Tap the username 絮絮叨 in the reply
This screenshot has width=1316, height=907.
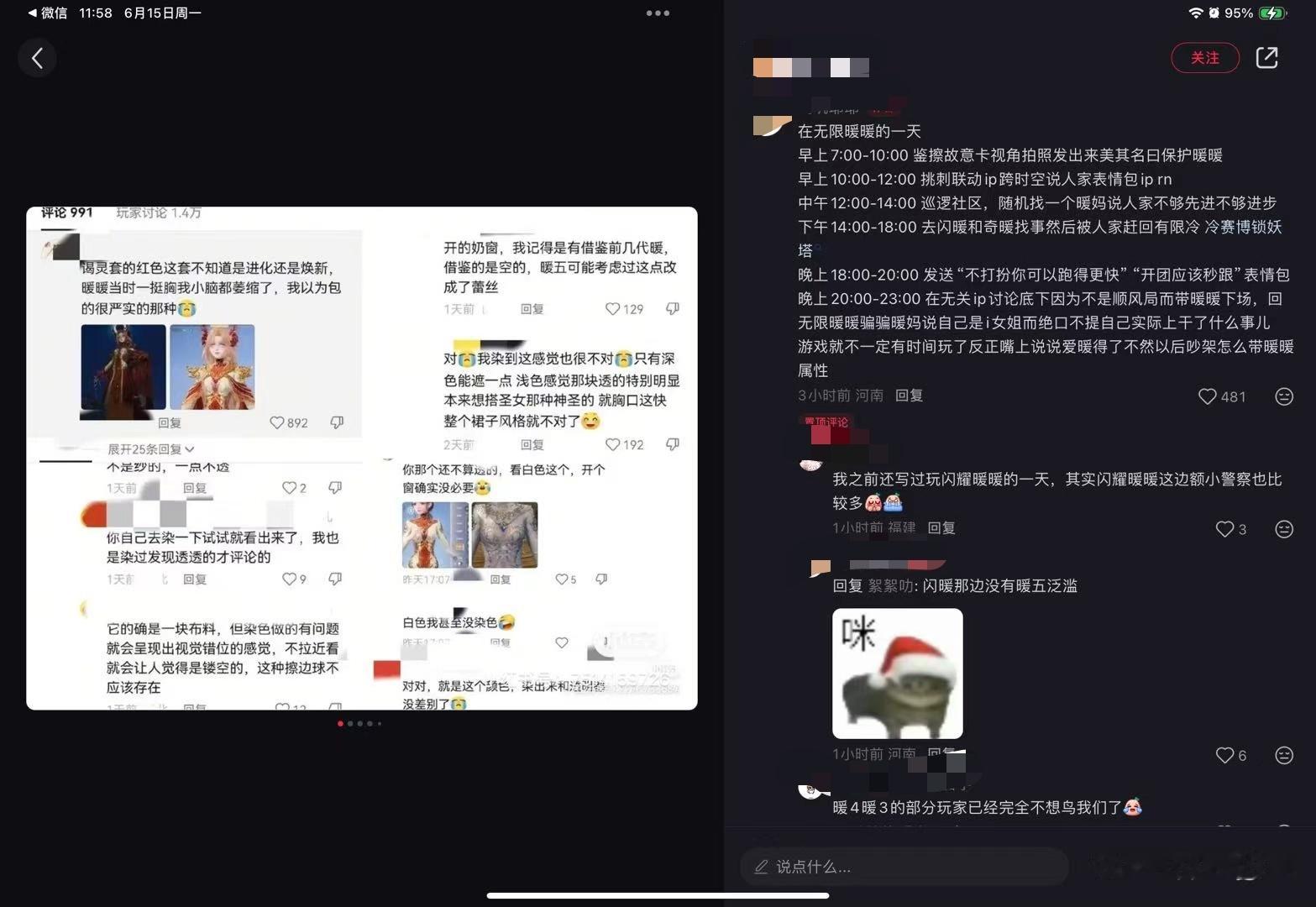pos(889,586)
